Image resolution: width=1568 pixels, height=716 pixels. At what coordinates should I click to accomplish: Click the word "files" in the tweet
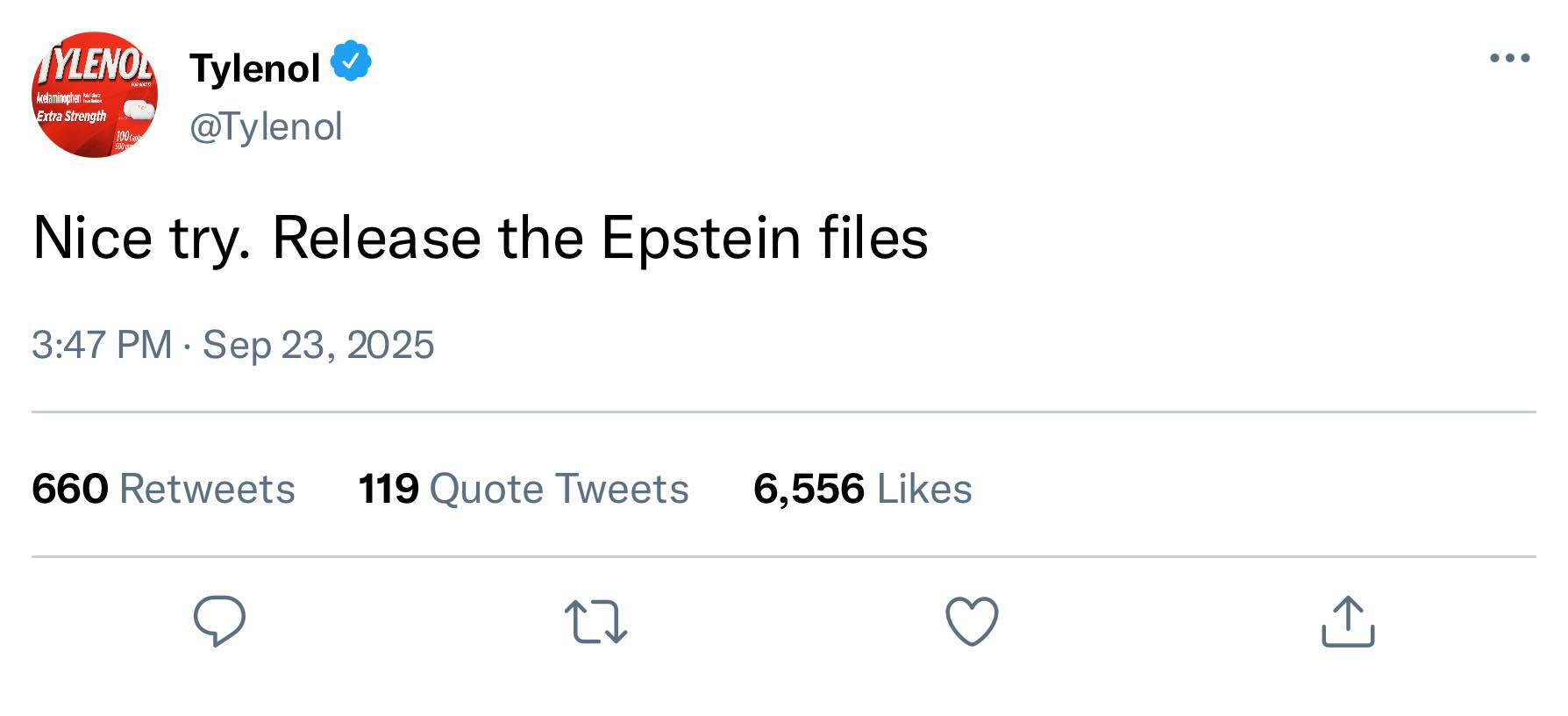tap(873, 238)
